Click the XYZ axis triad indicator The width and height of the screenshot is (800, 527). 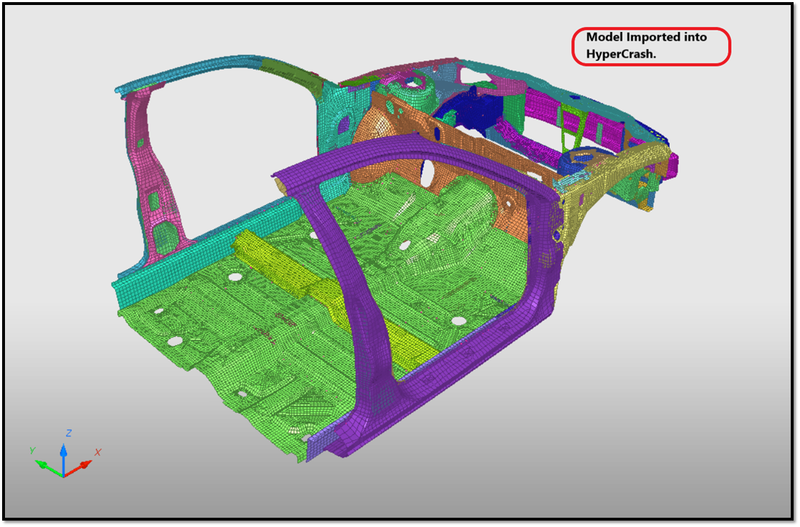(x=64, y=454)
